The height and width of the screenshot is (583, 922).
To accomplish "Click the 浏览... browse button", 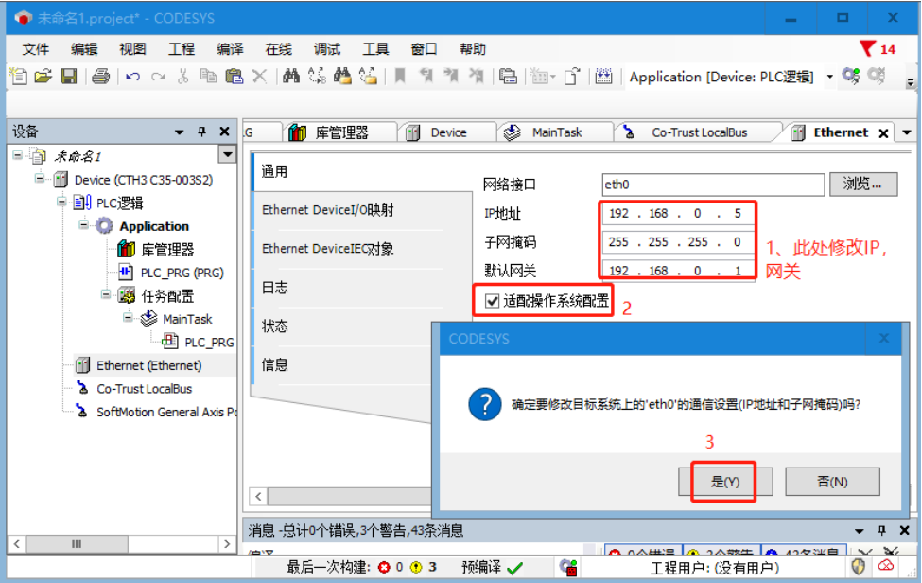I will 863,184.
